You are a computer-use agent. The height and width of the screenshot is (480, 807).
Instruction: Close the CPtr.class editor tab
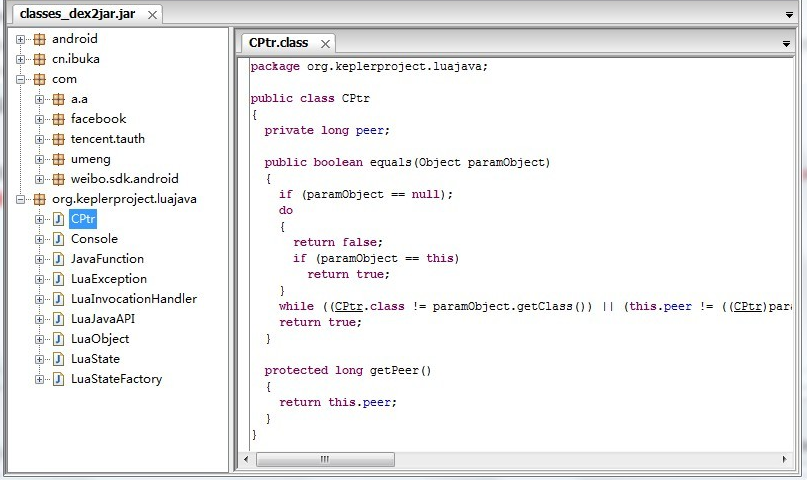click(x=325, y=44)
